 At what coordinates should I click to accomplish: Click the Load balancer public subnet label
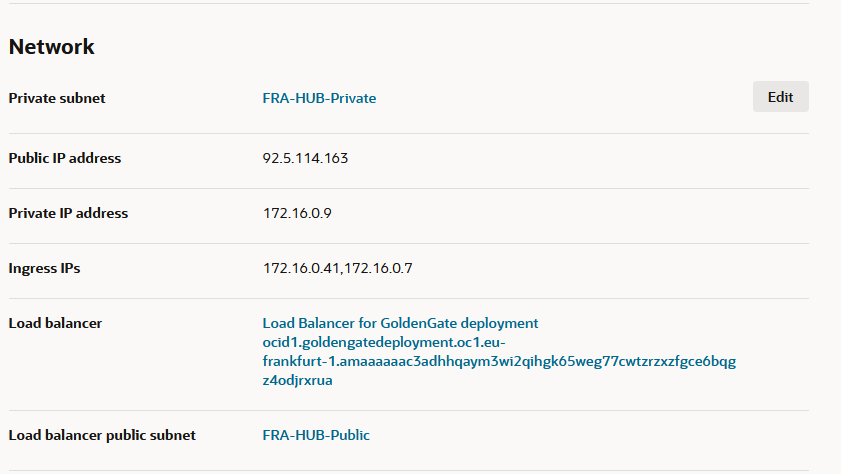(x=102, y=435)
